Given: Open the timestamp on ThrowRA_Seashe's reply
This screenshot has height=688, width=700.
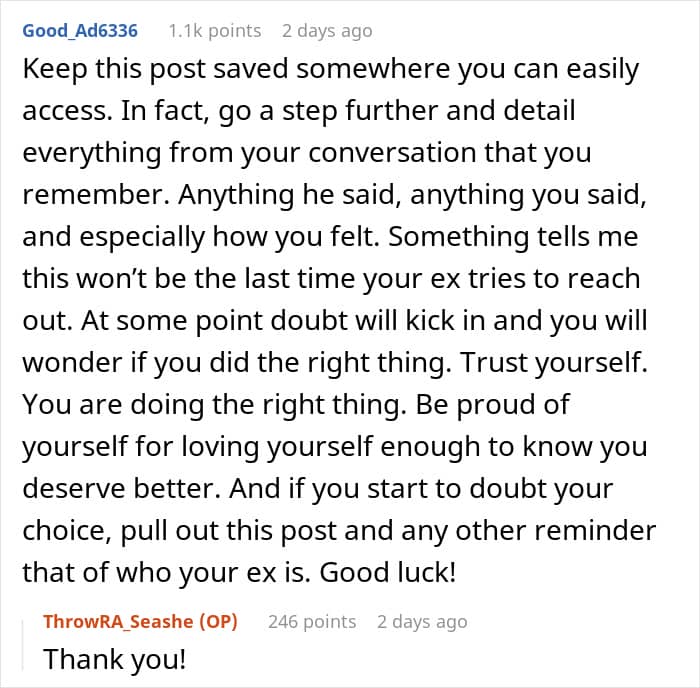Looking at the screenshot, I should (421, 621).
